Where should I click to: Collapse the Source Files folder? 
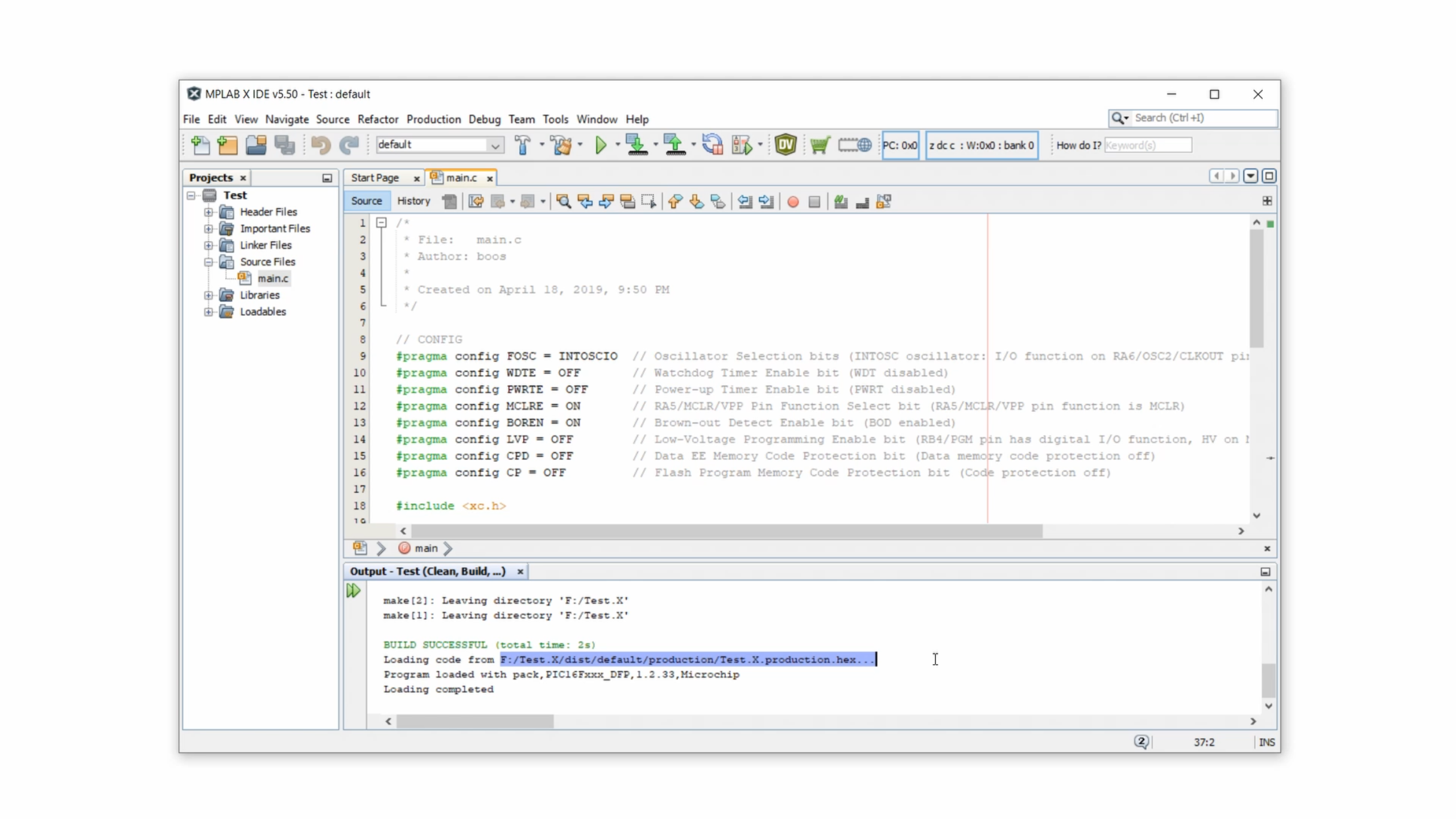pyautogui.click(x=209, y=262)
